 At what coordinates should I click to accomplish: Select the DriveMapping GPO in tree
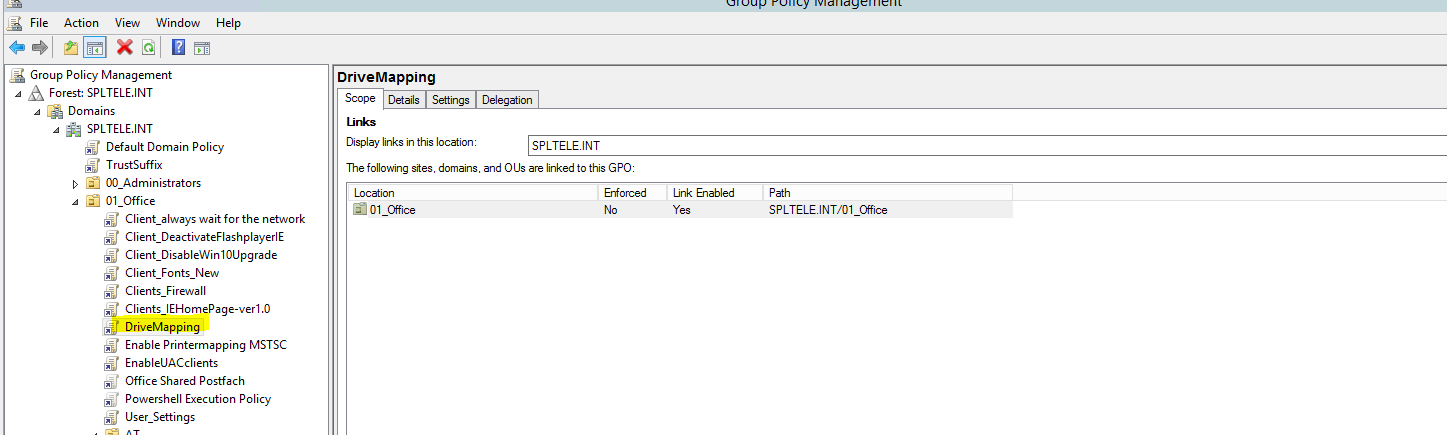point(162,327)
